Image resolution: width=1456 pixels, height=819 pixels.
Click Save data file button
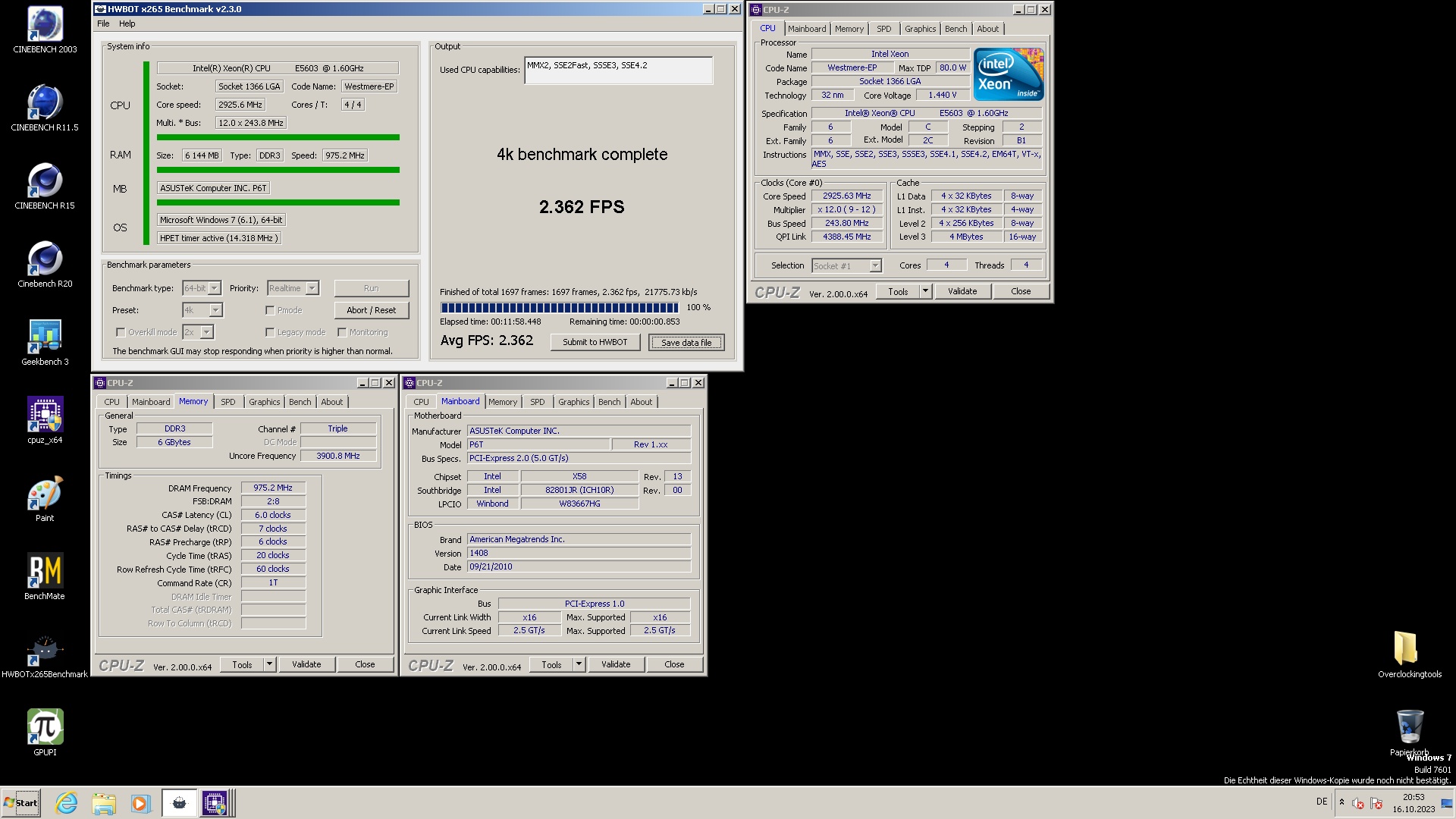click(686, 343)
